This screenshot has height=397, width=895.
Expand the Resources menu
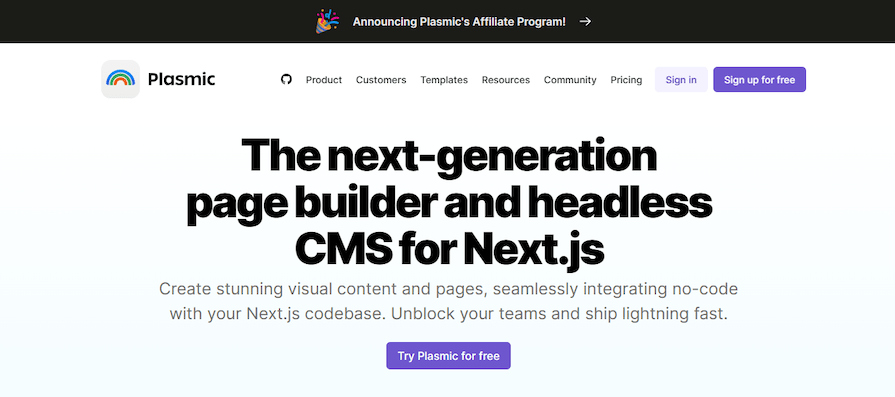click(x=506, y=80)
